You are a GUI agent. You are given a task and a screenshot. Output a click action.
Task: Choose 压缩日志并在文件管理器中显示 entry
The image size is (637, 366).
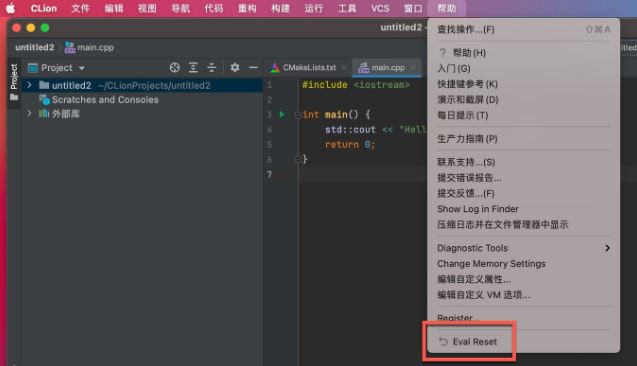523,225
